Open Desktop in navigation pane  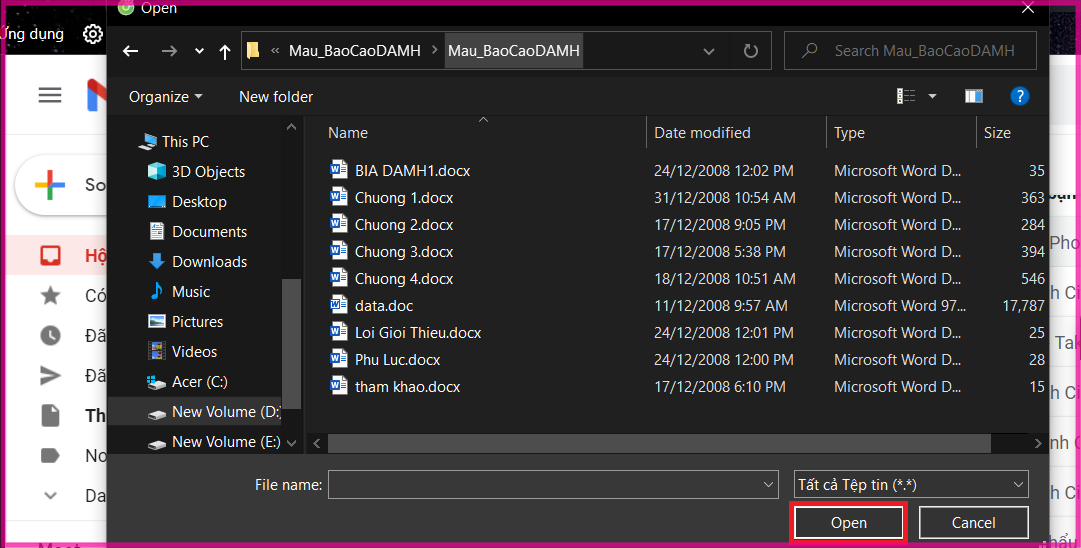pos(188,202)
